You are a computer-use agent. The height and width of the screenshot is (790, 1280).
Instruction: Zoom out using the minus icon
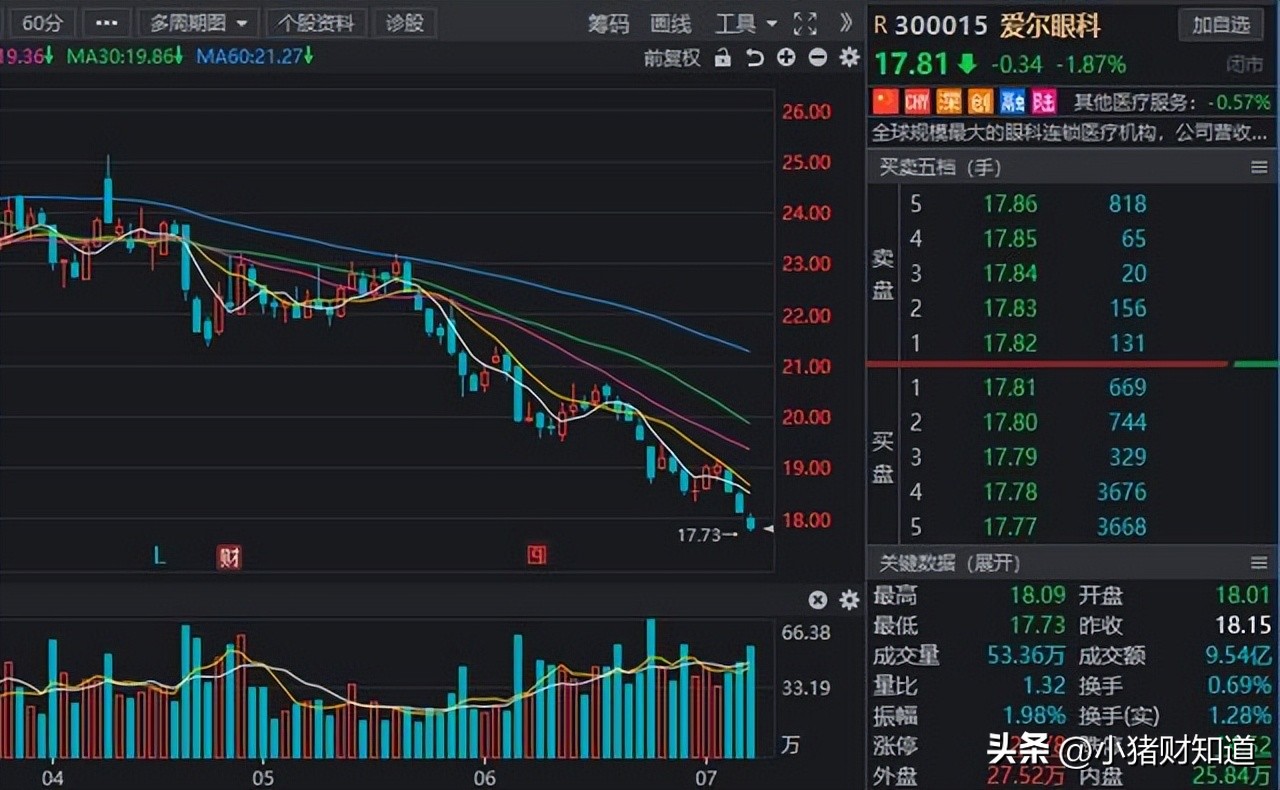[817, 58]
